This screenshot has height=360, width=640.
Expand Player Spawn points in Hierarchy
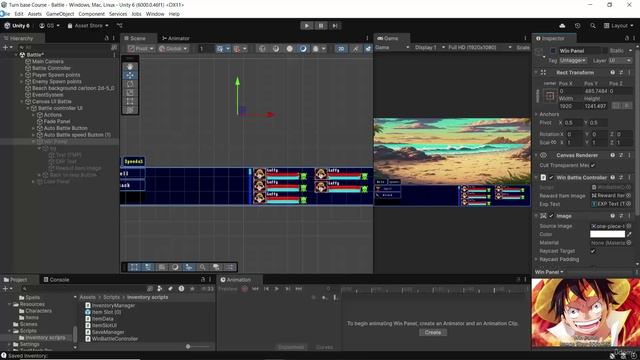(22, 75)
